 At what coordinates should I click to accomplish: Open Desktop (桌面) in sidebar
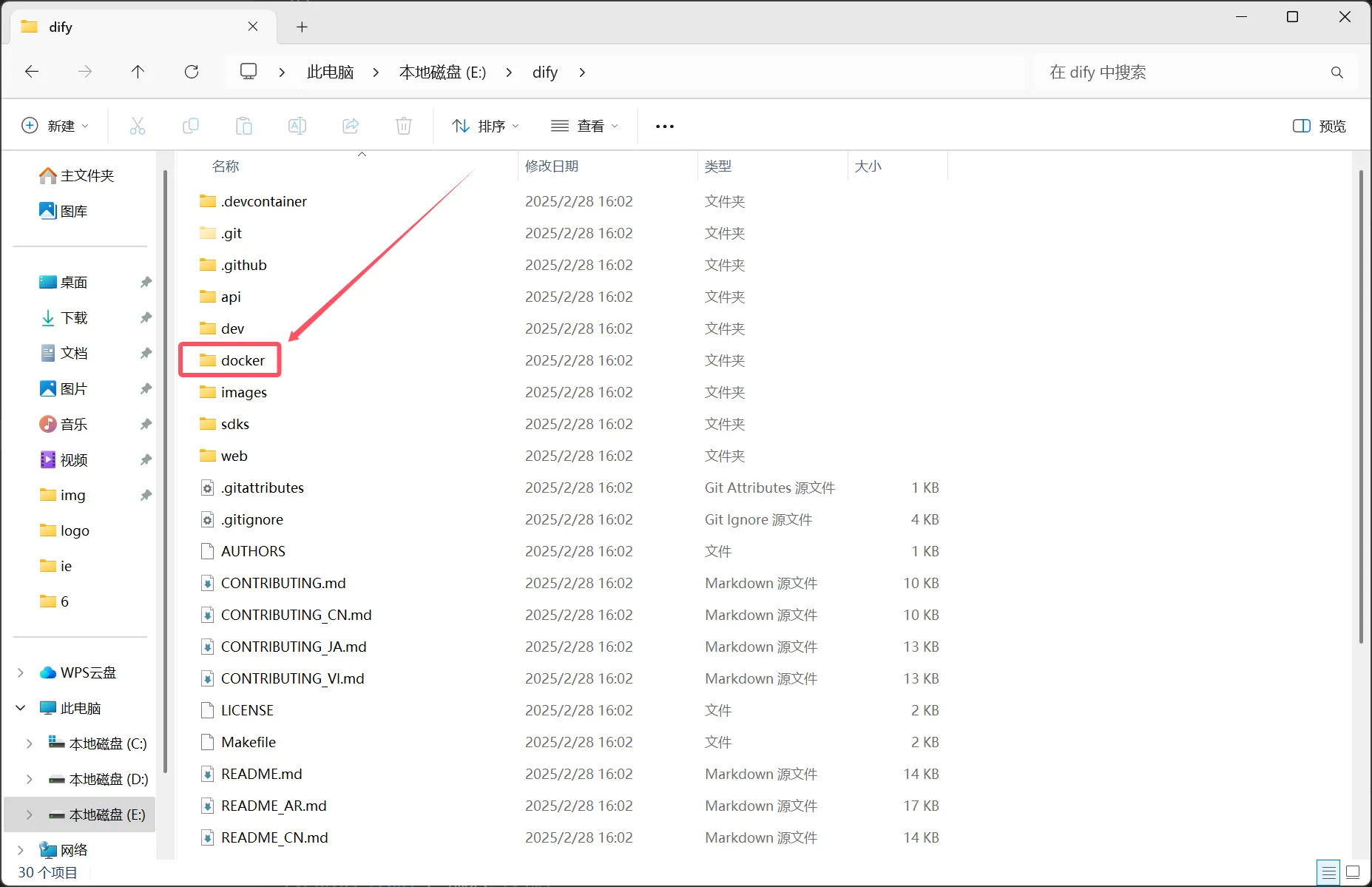pyautogui.click(x=64, y=282)
